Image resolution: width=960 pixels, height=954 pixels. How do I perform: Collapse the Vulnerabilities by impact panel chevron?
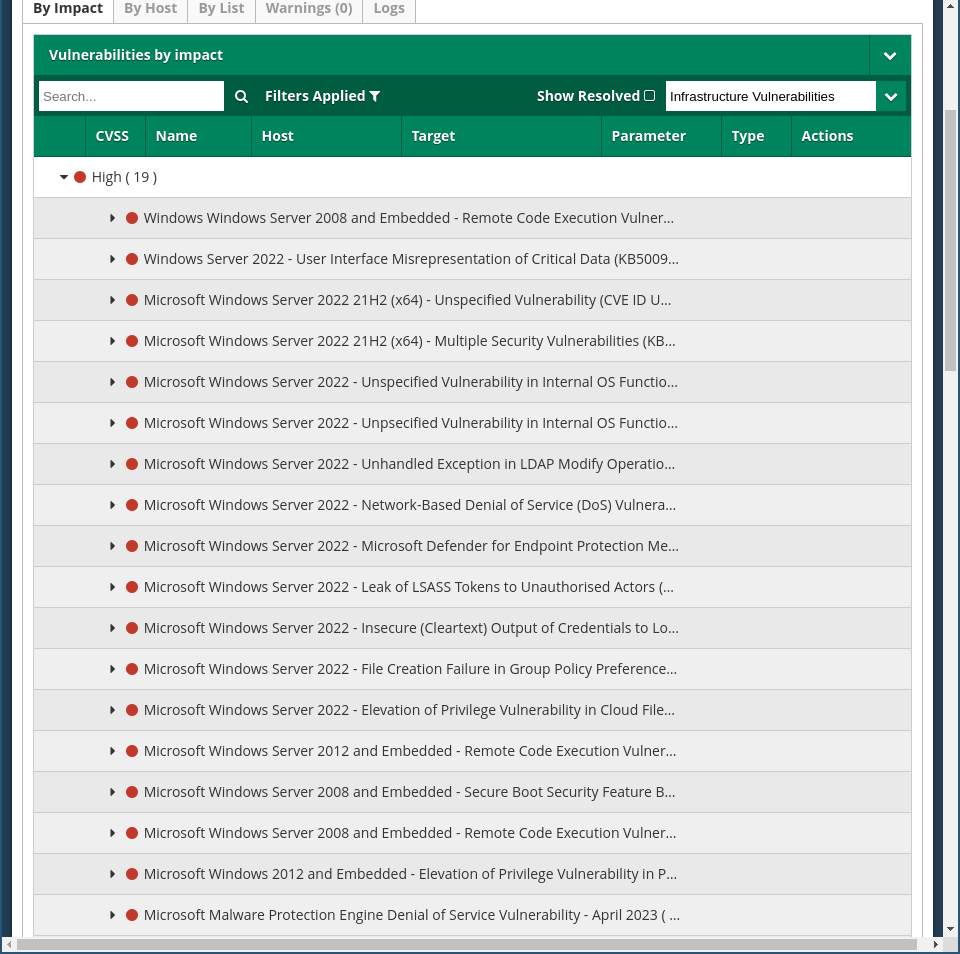tap(889, 56)
